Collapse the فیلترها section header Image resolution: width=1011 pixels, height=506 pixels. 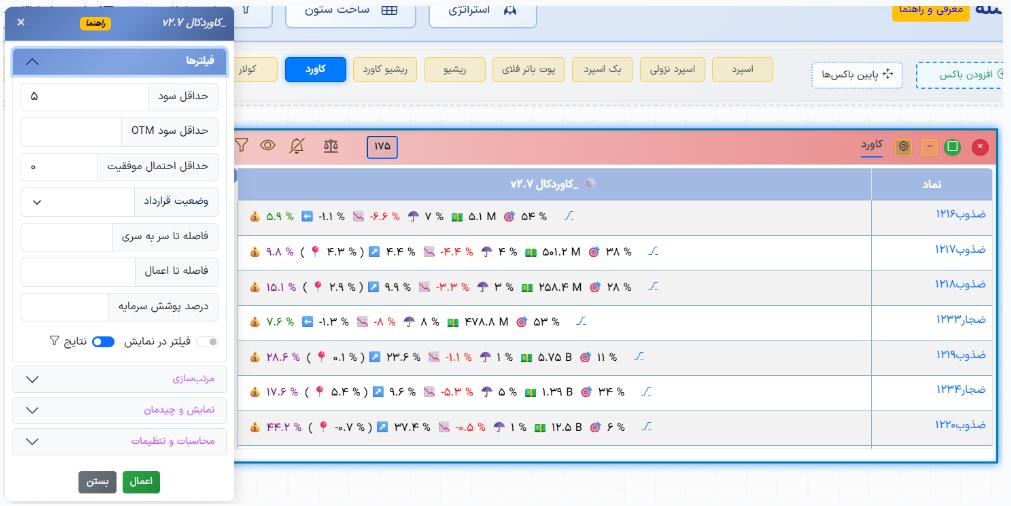119,62
